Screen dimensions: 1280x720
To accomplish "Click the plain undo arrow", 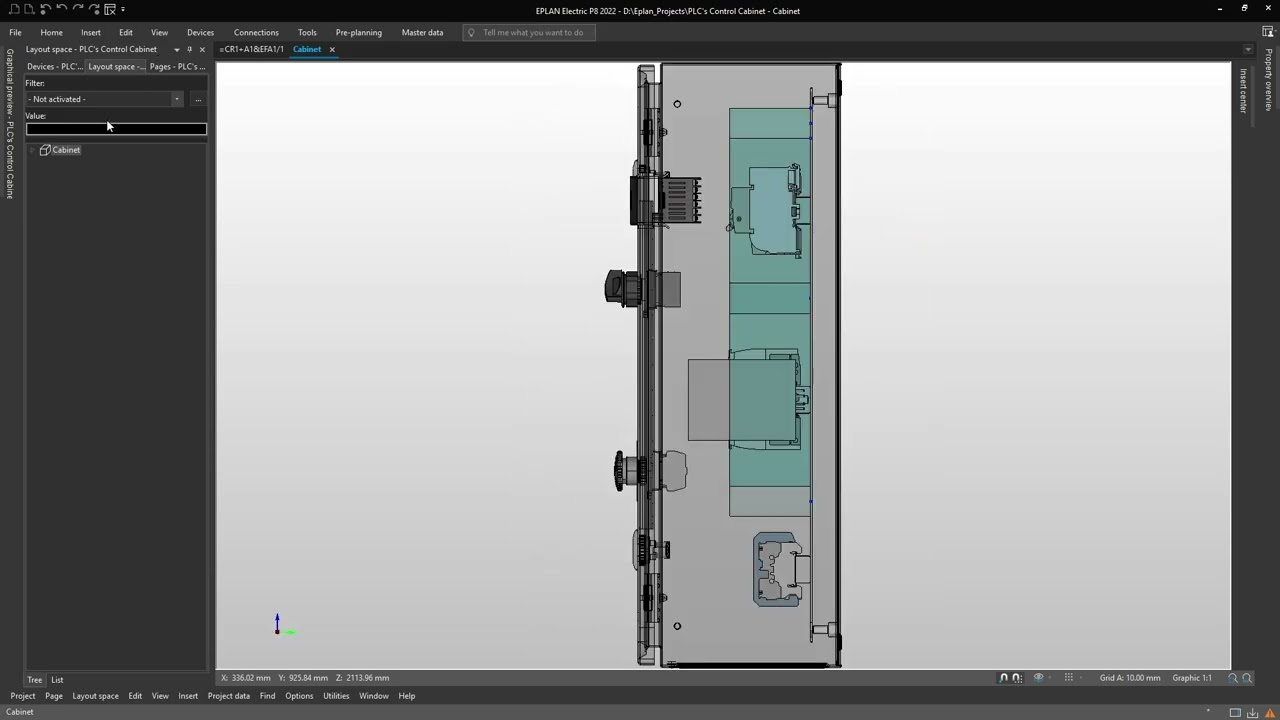I will pyautogui.click(x=61, y=8).
